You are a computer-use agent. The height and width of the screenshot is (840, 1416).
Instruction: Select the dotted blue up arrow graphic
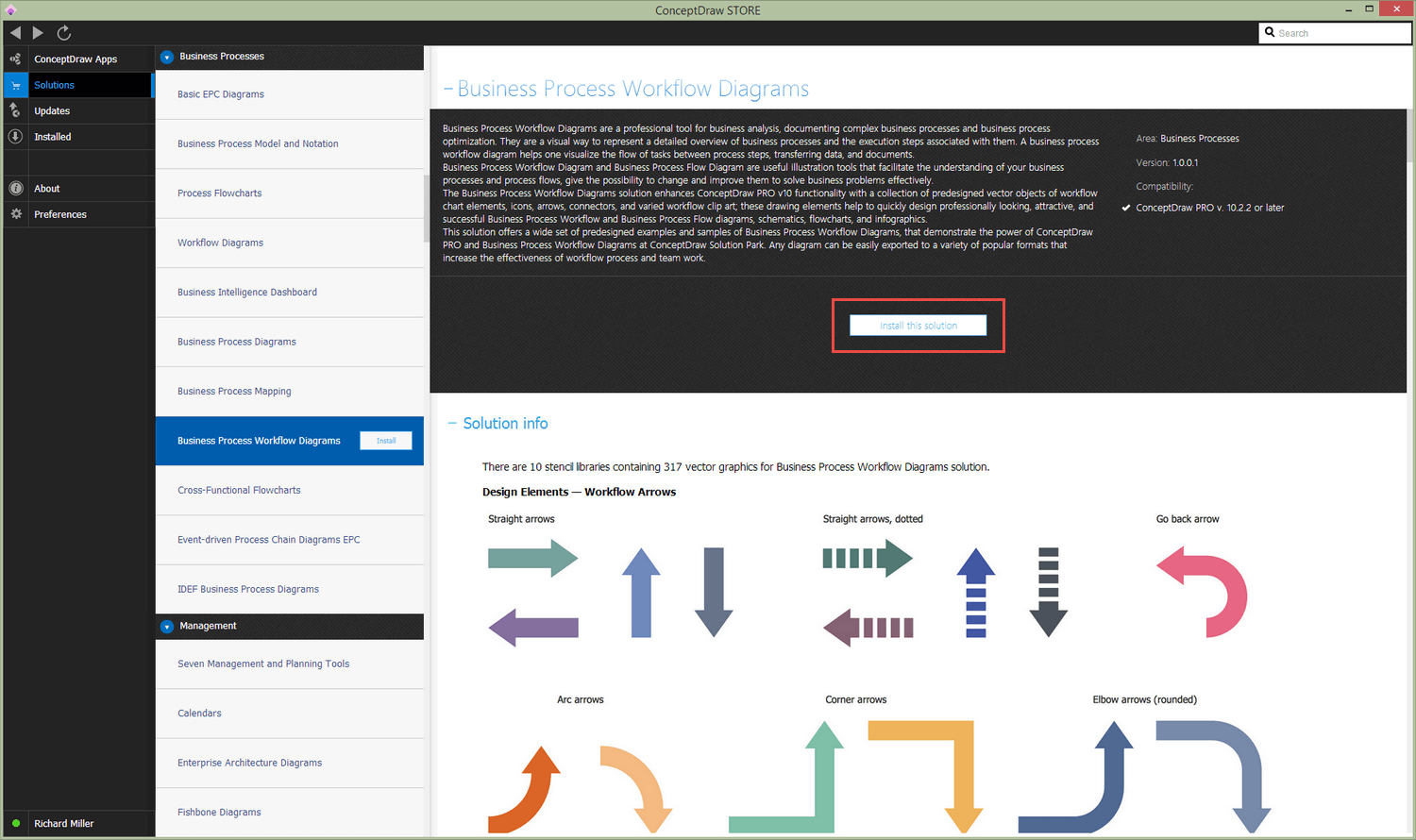[x=976, y=593]
